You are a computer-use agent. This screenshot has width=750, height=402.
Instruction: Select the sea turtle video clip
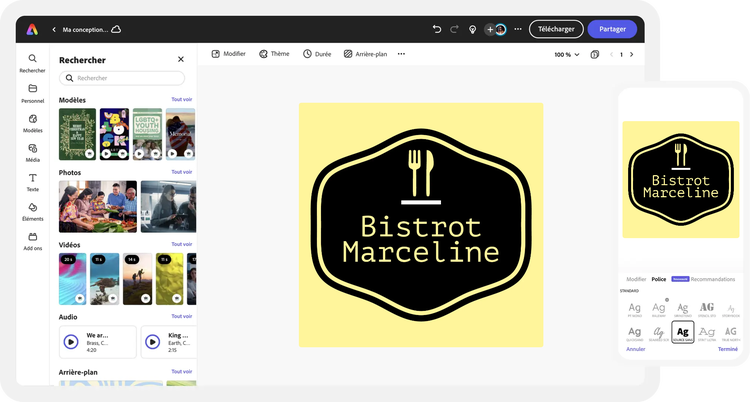pos(105,279)
